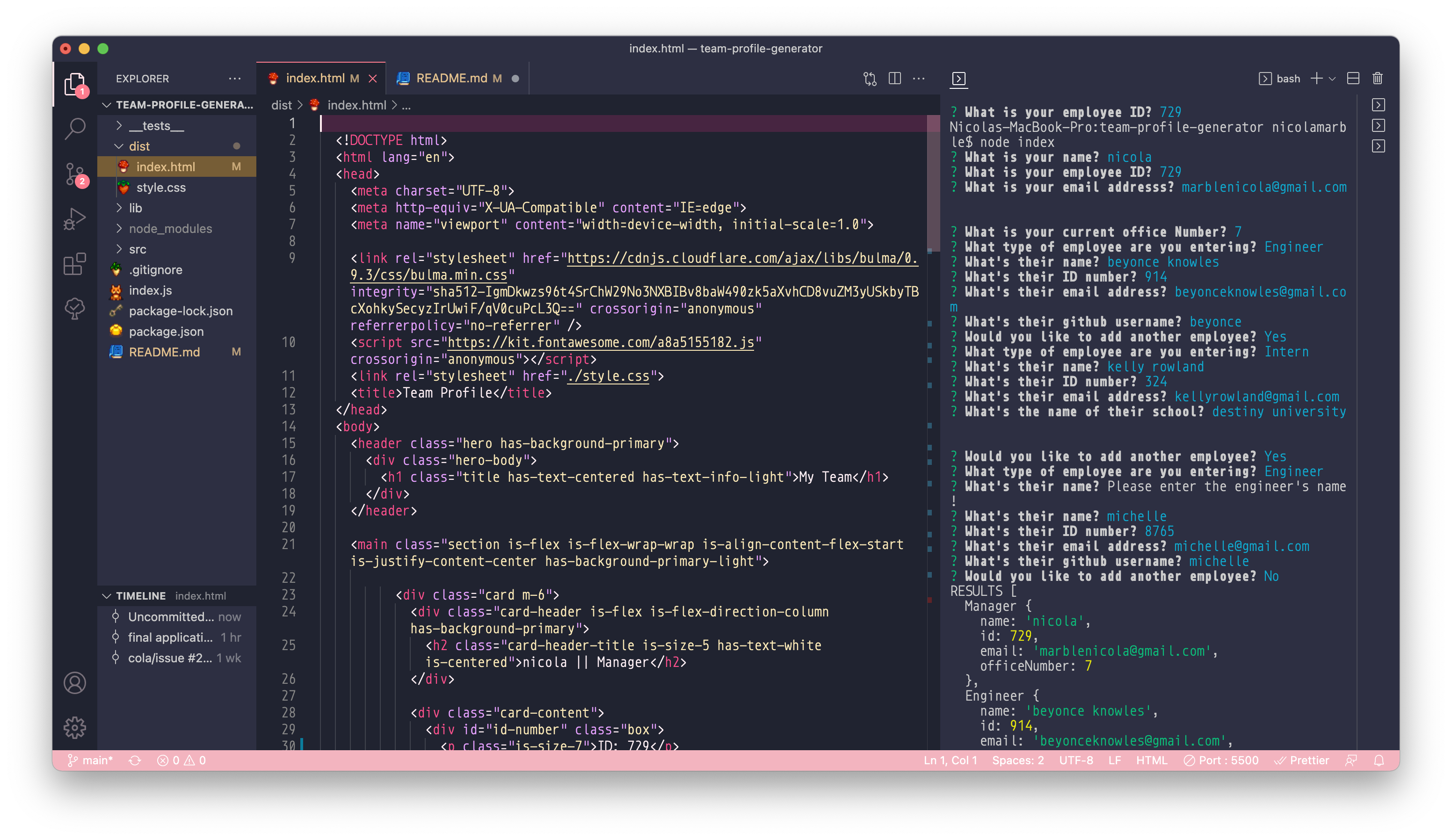Open the Manage settings gear
This screenshot has height=840, width=1452.
click(x=74, y=728)
